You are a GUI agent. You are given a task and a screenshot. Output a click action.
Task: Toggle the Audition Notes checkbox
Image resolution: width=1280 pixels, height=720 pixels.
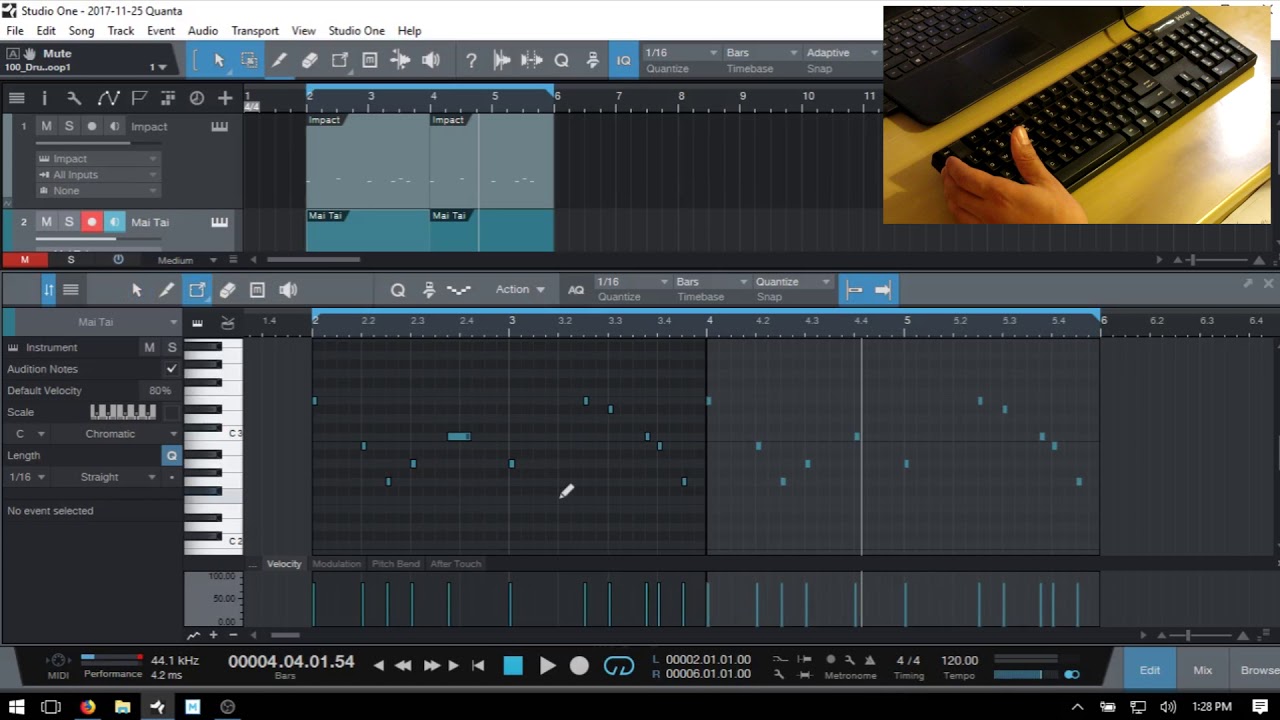point(172,369)
